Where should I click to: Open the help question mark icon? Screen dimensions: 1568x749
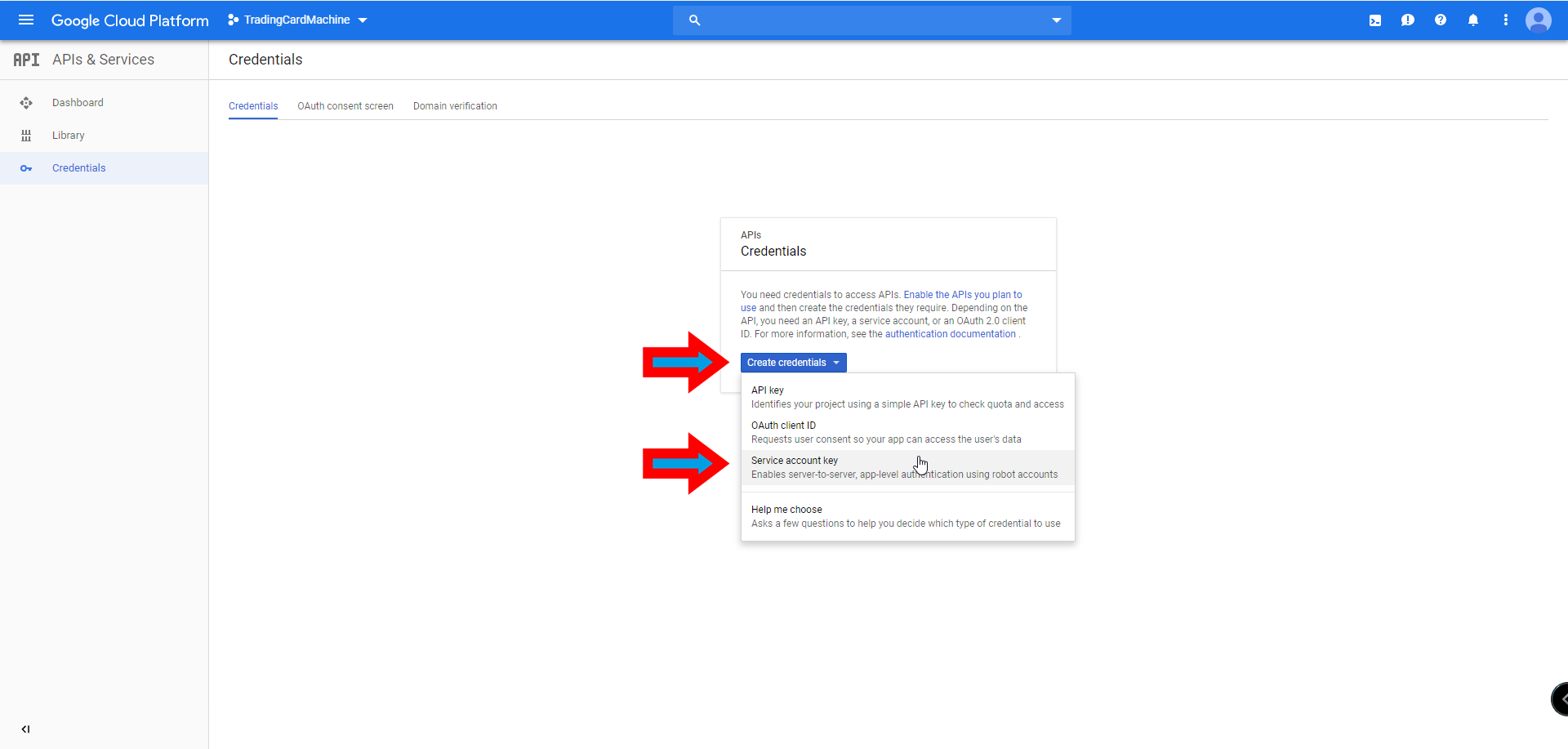pyautogui.click(x=1441, y=20)
